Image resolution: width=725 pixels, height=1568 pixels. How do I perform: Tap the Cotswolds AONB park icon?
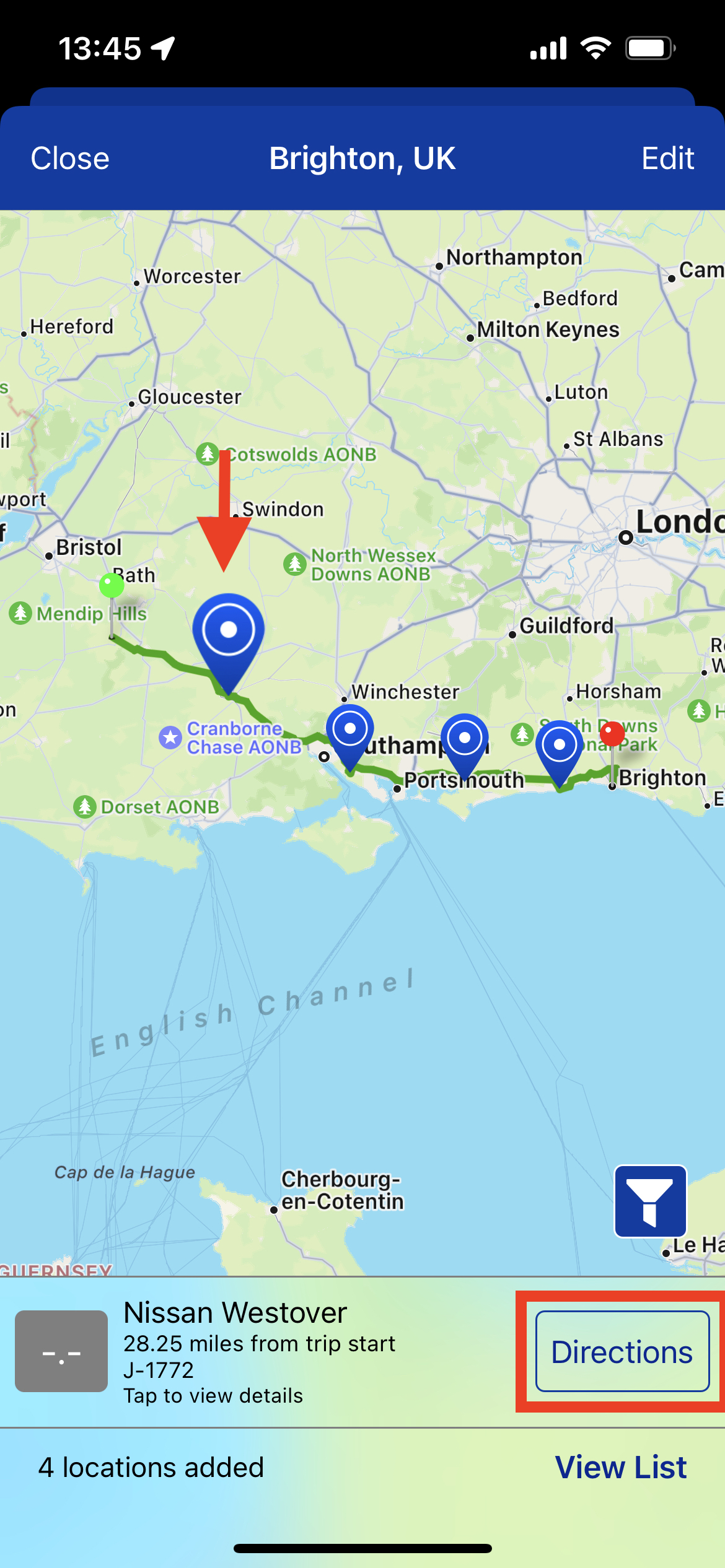(x=208, y=454)
